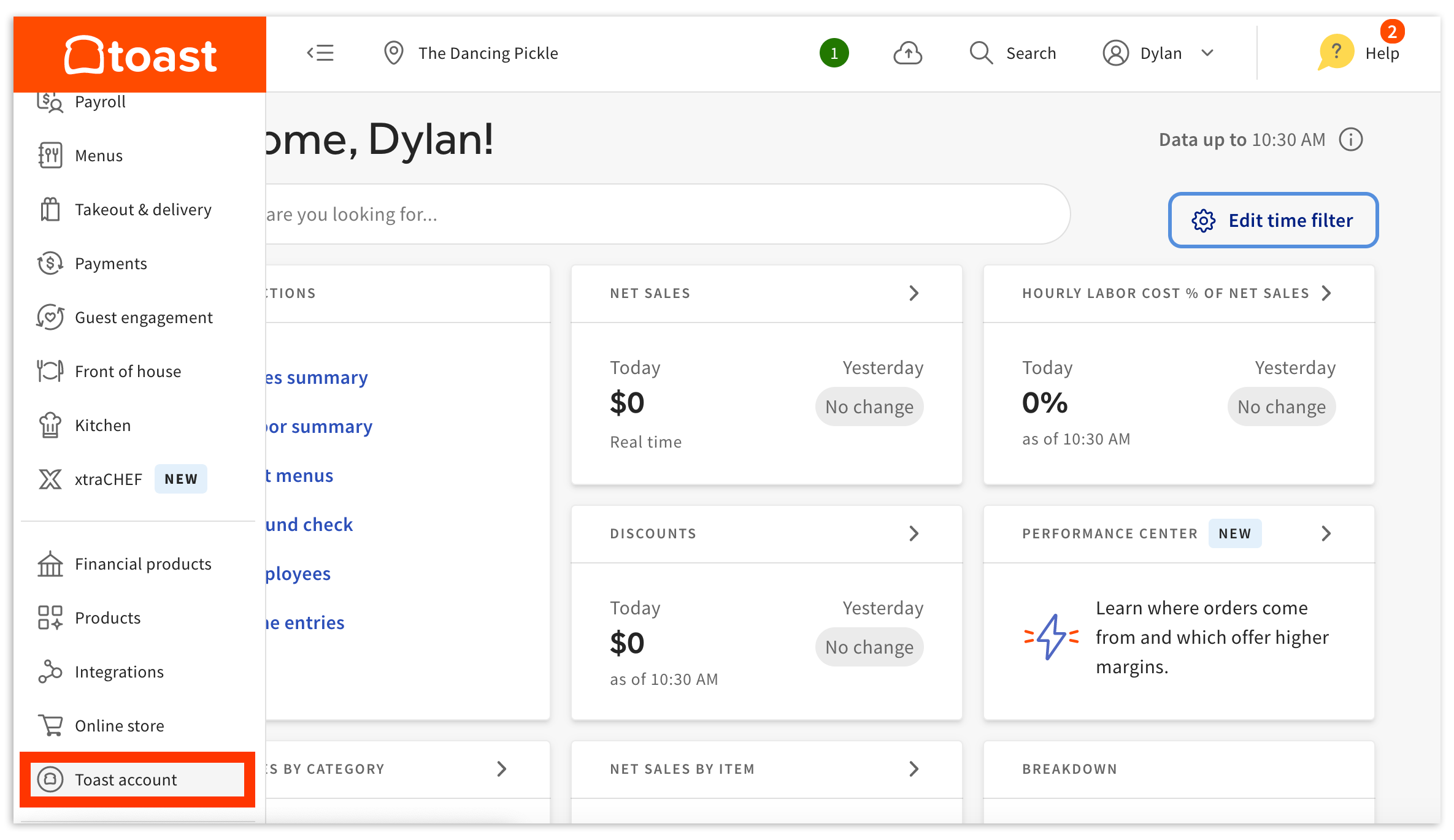The width and height of the screenshot is (1454, 840).
Task: Open Financial products menu item
Action: pyautogui.click(x=143, y=564)
